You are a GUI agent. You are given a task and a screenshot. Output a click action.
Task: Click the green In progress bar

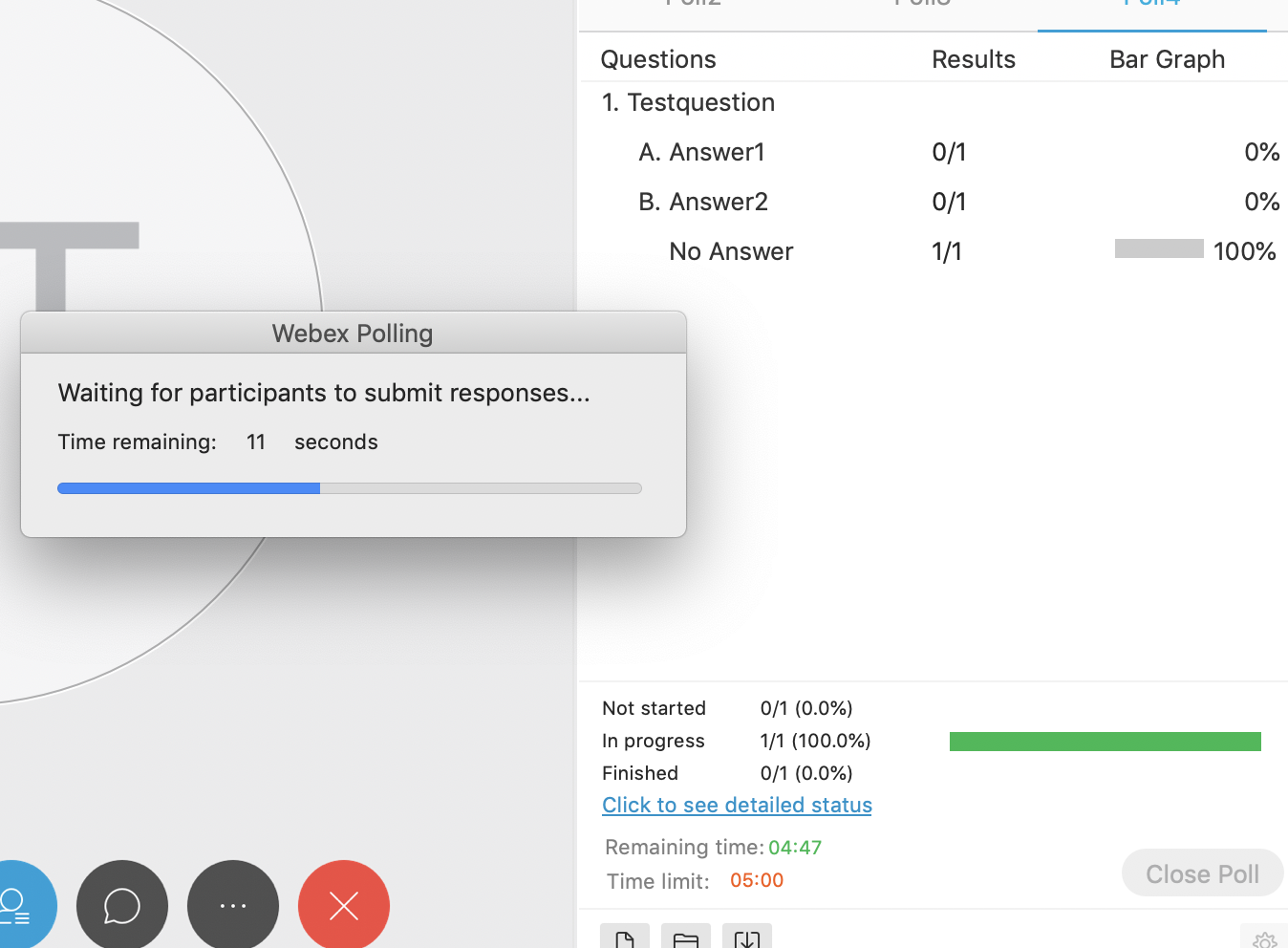click(x=1105, y=741)
